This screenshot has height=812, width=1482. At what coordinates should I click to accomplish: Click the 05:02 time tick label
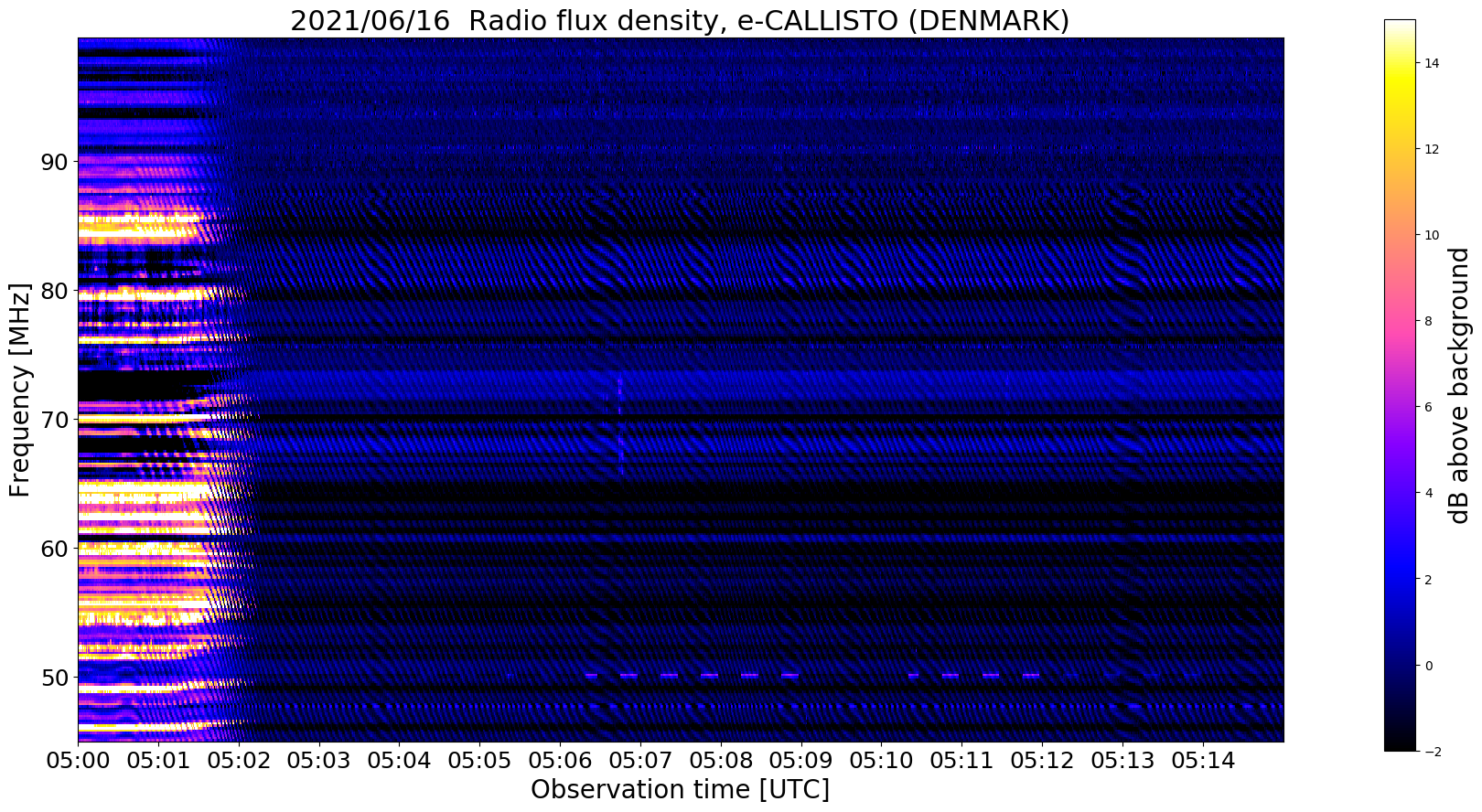coord(239,760)
